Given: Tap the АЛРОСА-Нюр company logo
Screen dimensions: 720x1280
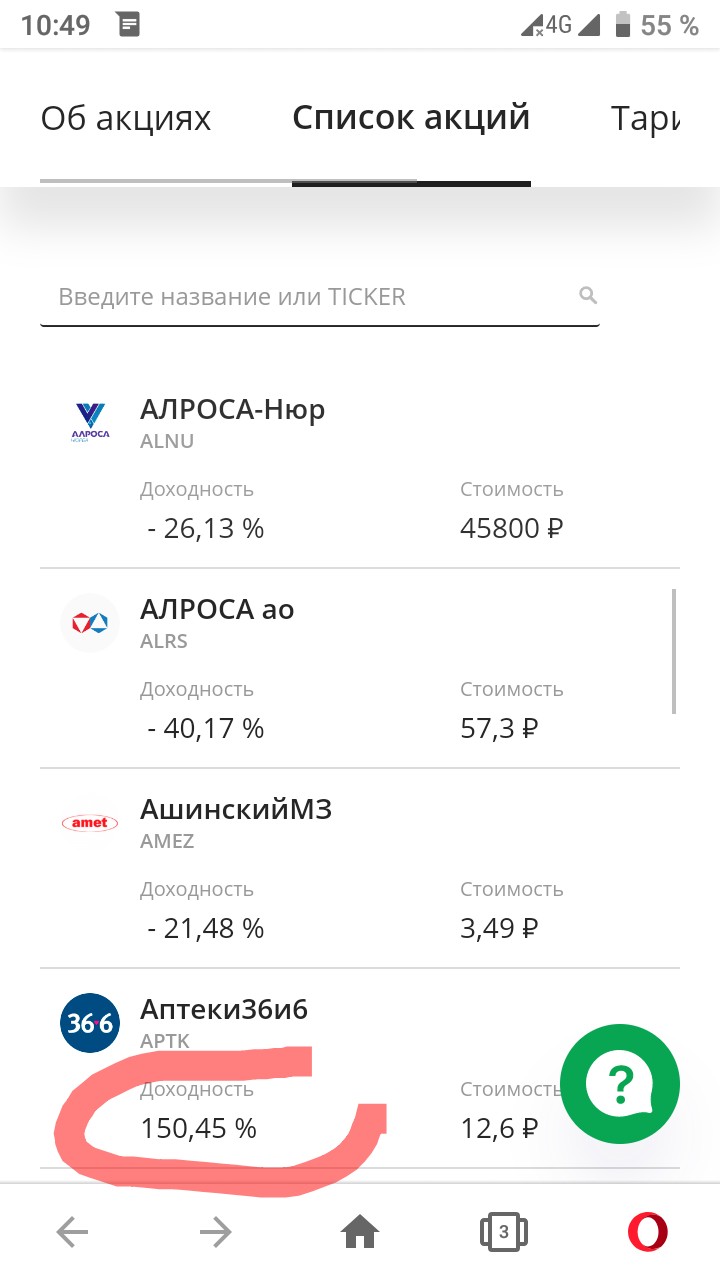Looking at the screenshot, I should pos(90,422).
